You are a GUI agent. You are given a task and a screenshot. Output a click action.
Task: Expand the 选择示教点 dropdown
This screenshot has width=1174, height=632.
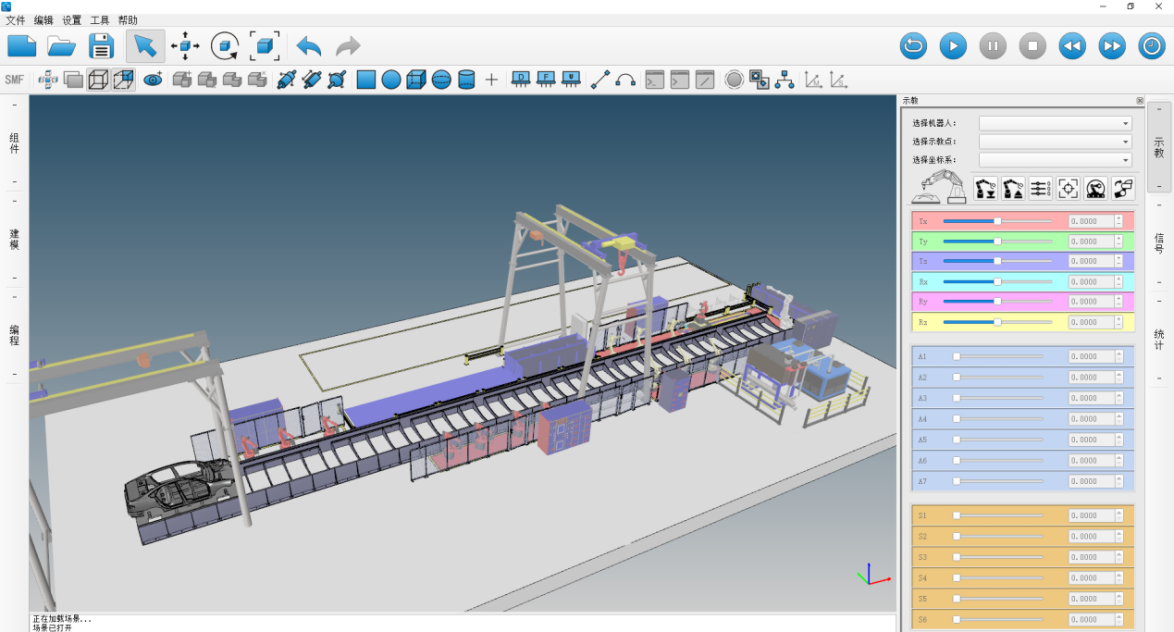[1055, 142]
